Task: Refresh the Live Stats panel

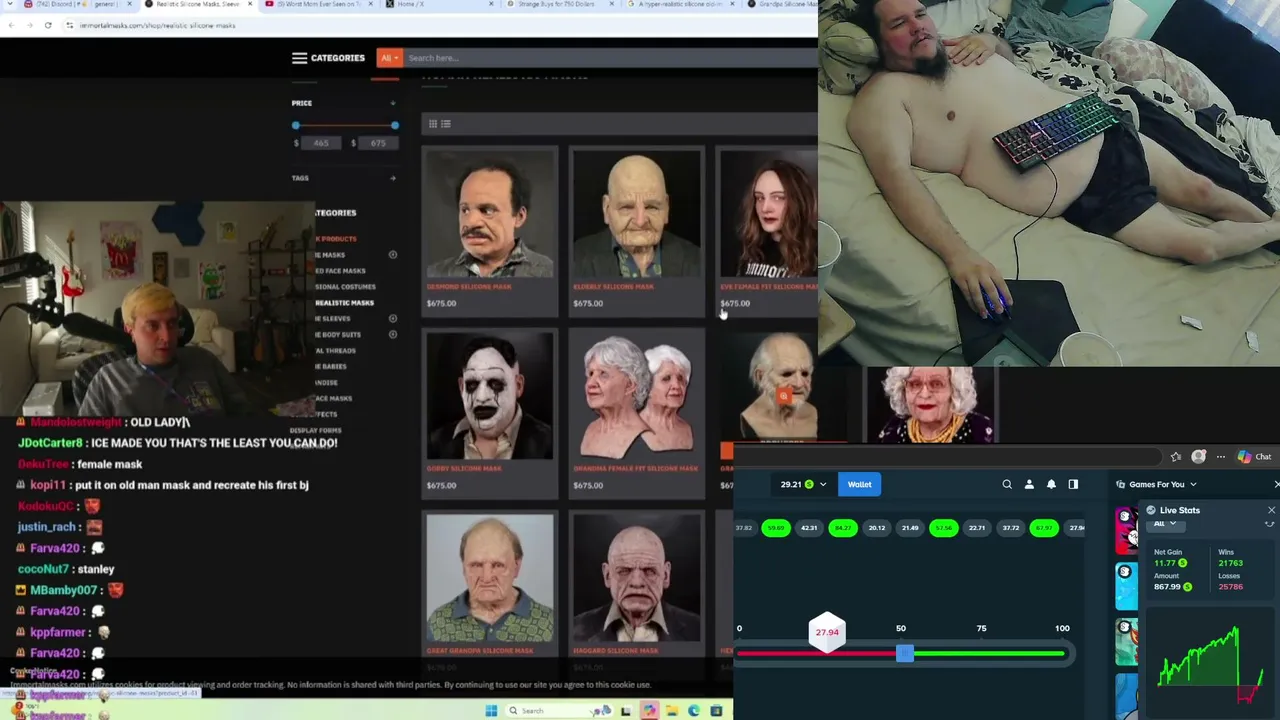Action: (x=1270, y=523)
